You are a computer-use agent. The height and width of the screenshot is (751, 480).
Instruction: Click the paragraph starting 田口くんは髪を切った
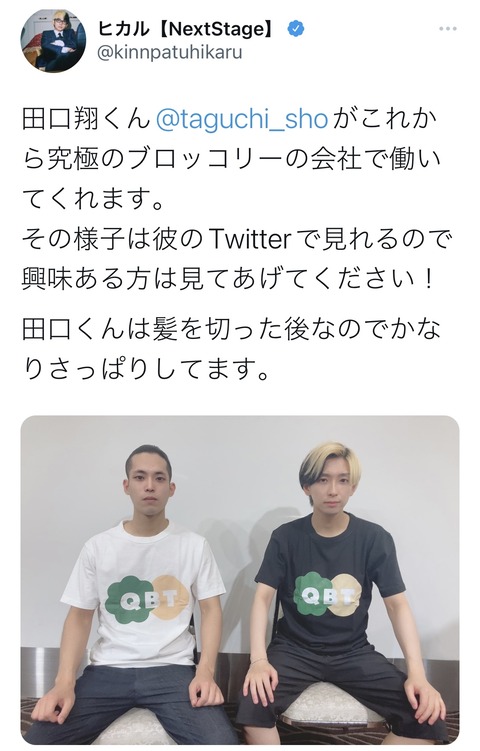231,349
